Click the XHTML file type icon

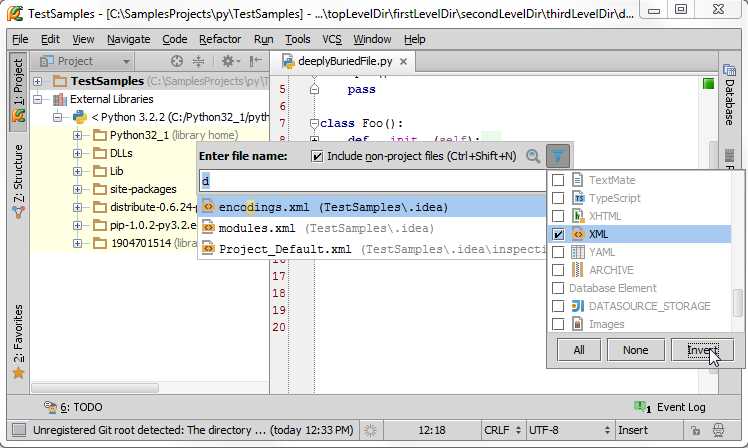click(x=578, y=216)
